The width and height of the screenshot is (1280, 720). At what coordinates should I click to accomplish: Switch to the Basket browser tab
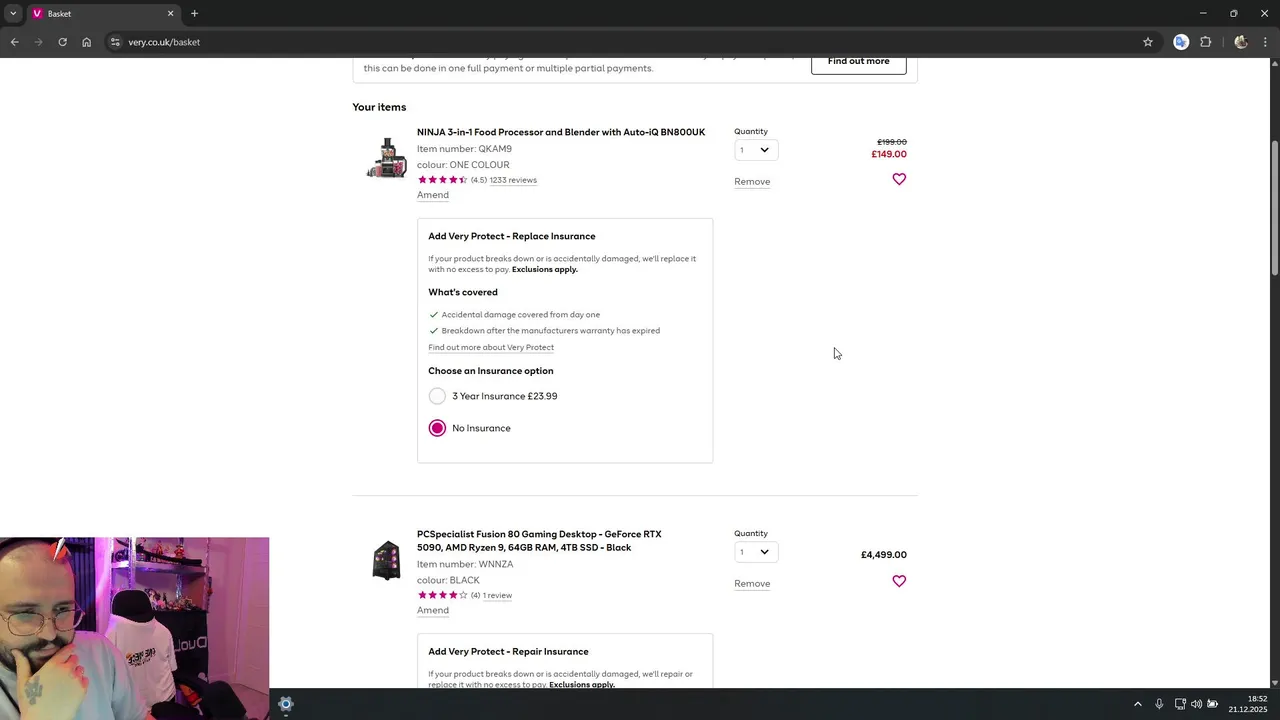click(x=95, y=13)
